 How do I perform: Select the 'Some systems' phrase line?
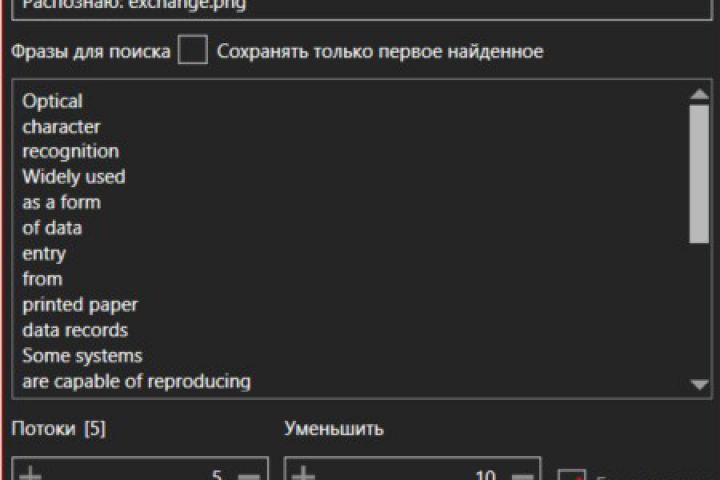[82, 355]
